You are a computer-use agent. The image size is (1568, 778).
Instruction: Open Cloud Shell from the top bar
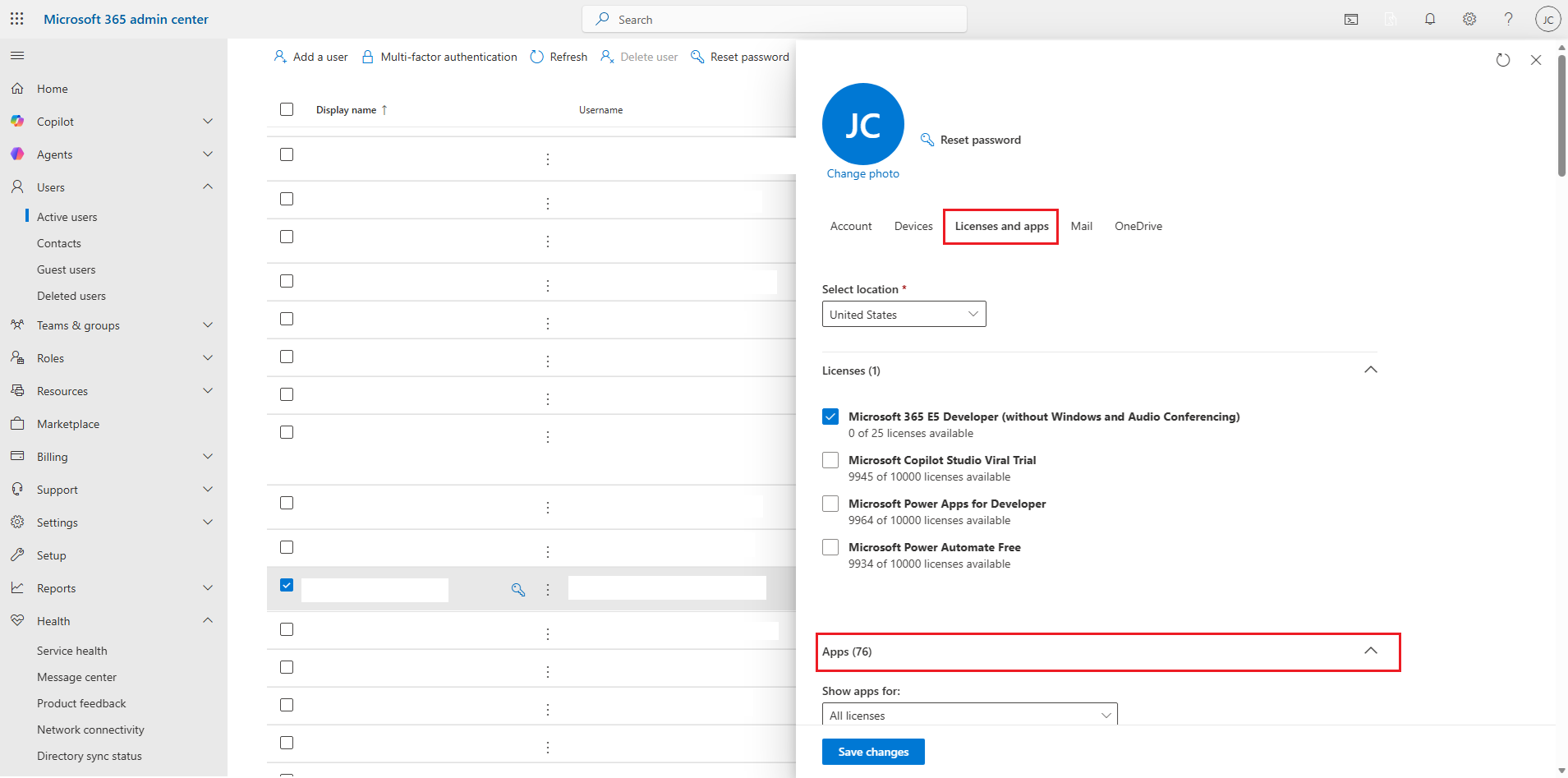coord(1351,20)
